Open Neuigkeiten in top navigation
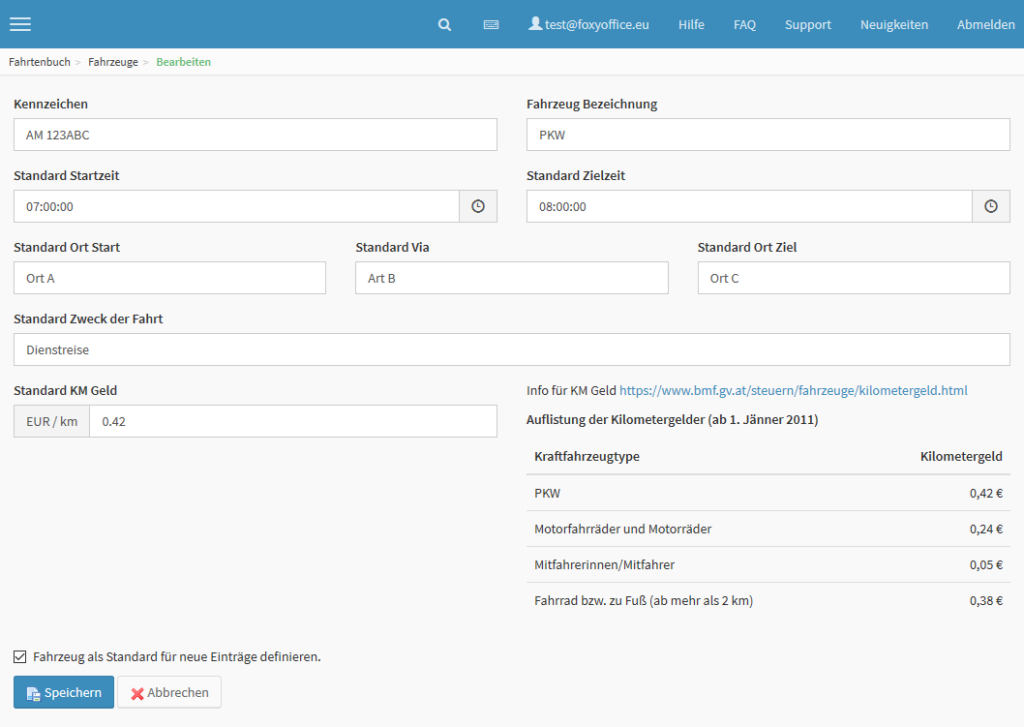 894,24
